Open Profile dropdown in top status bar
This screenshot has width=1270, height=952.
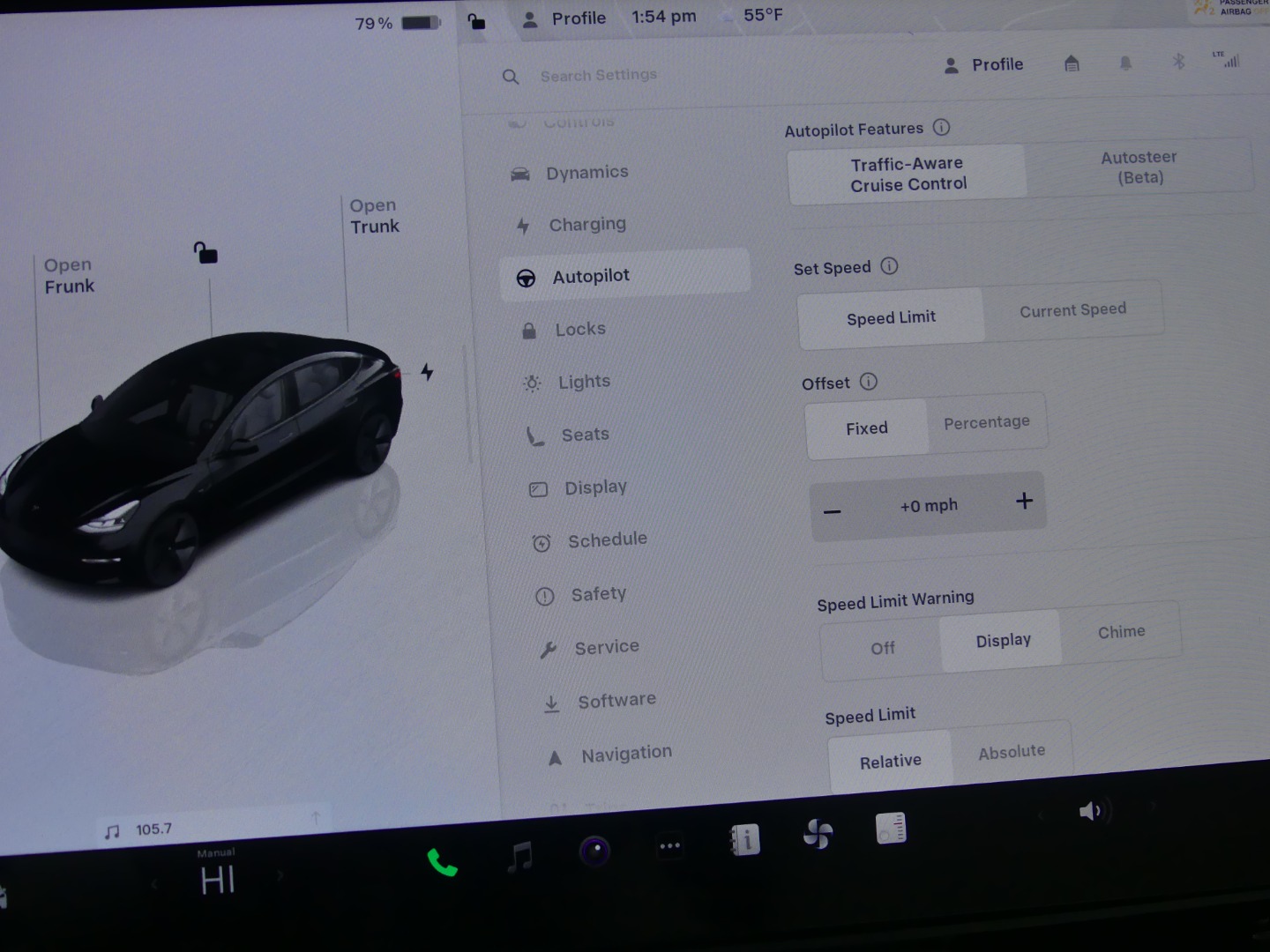564,19
